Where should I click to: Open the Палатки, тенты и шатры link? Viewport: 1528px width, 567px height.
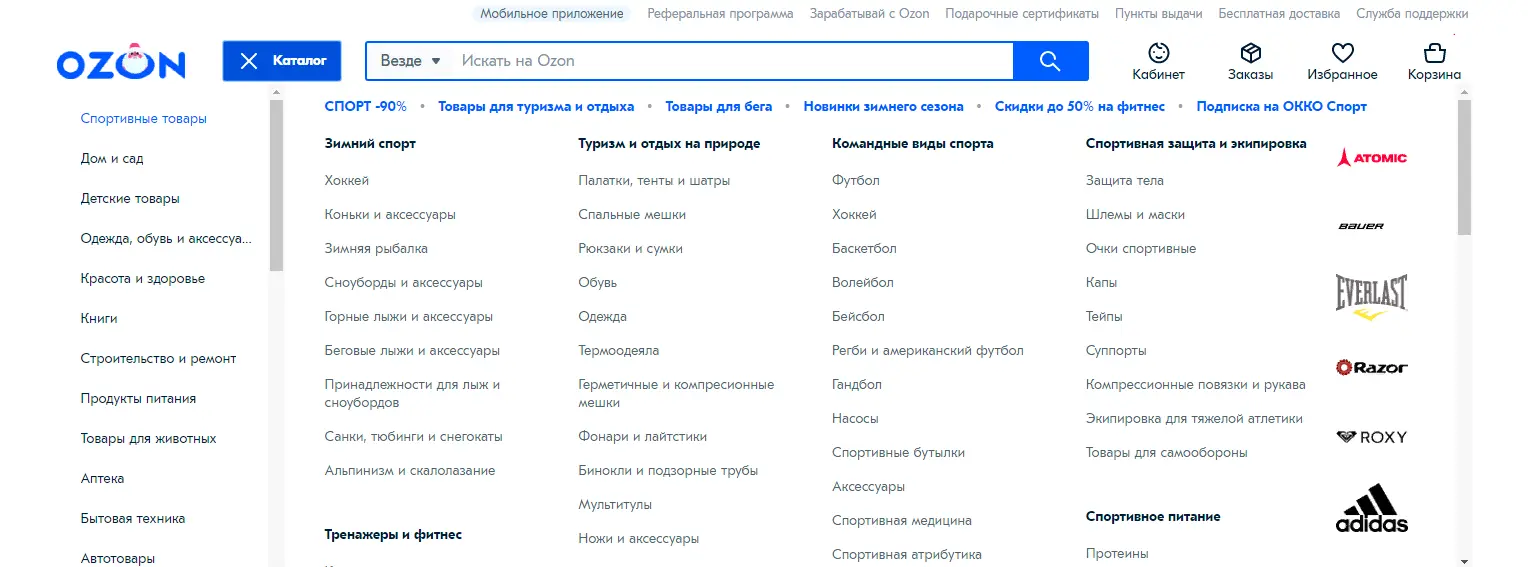pos(653,181)
